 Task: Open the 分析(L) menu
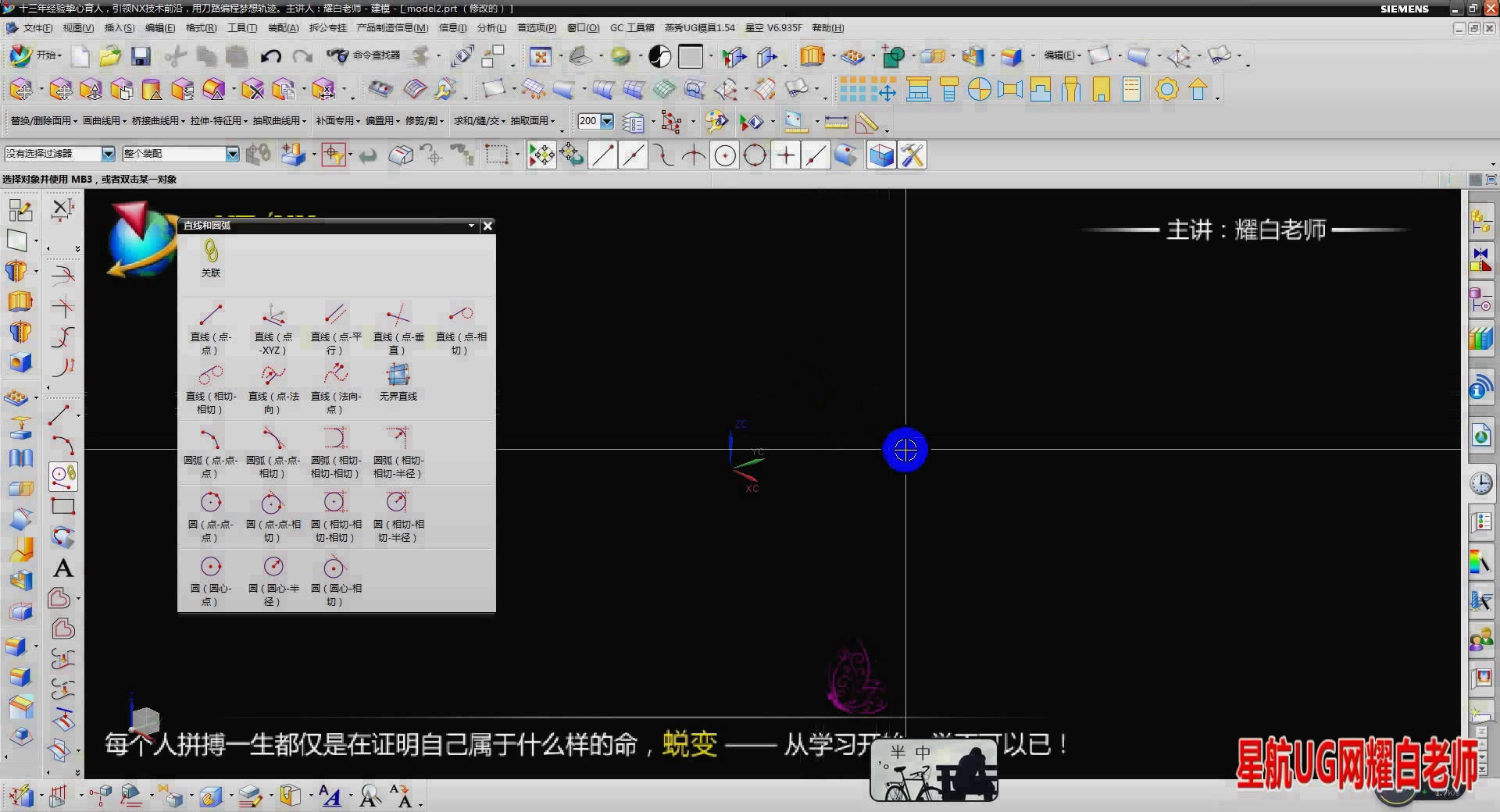pos(491,28)
